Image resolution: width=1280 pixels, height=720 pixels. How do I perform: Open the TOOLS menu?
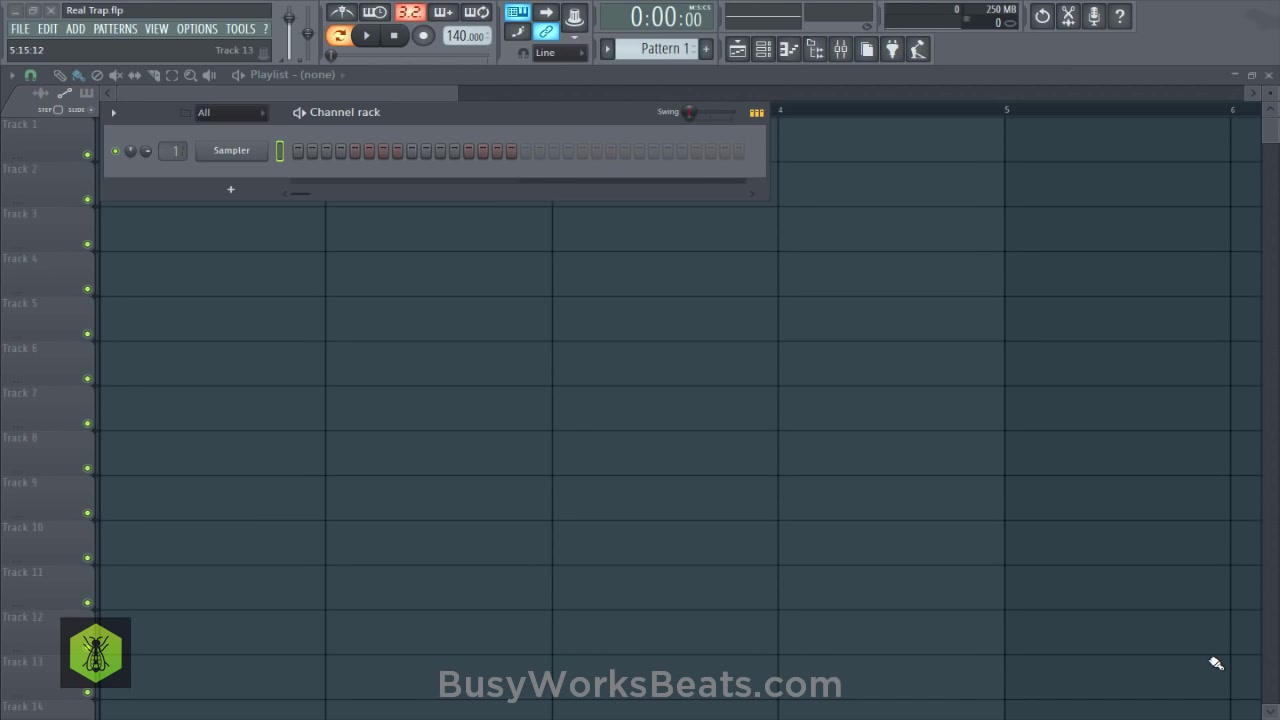coord(241,29)
